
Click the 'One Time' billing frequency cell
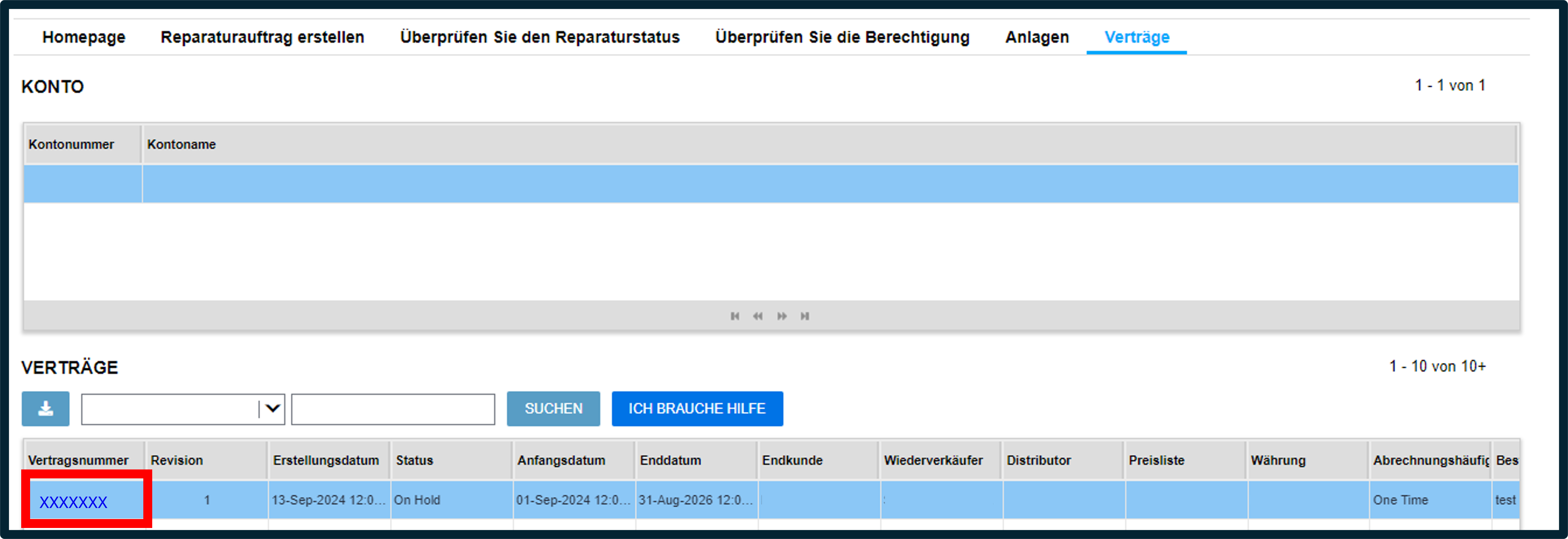(1430, 500)
